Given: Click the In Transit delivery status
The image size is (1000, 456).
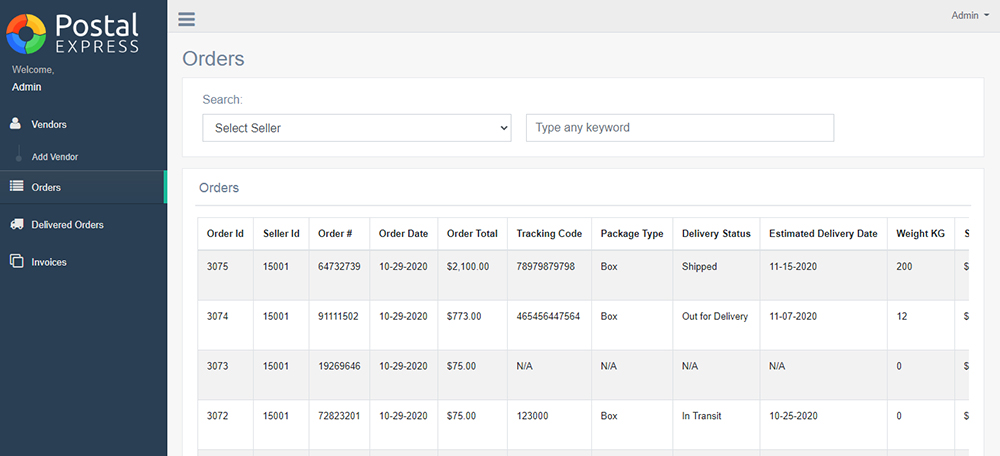Looking at the screenshot, I should 702,416.
